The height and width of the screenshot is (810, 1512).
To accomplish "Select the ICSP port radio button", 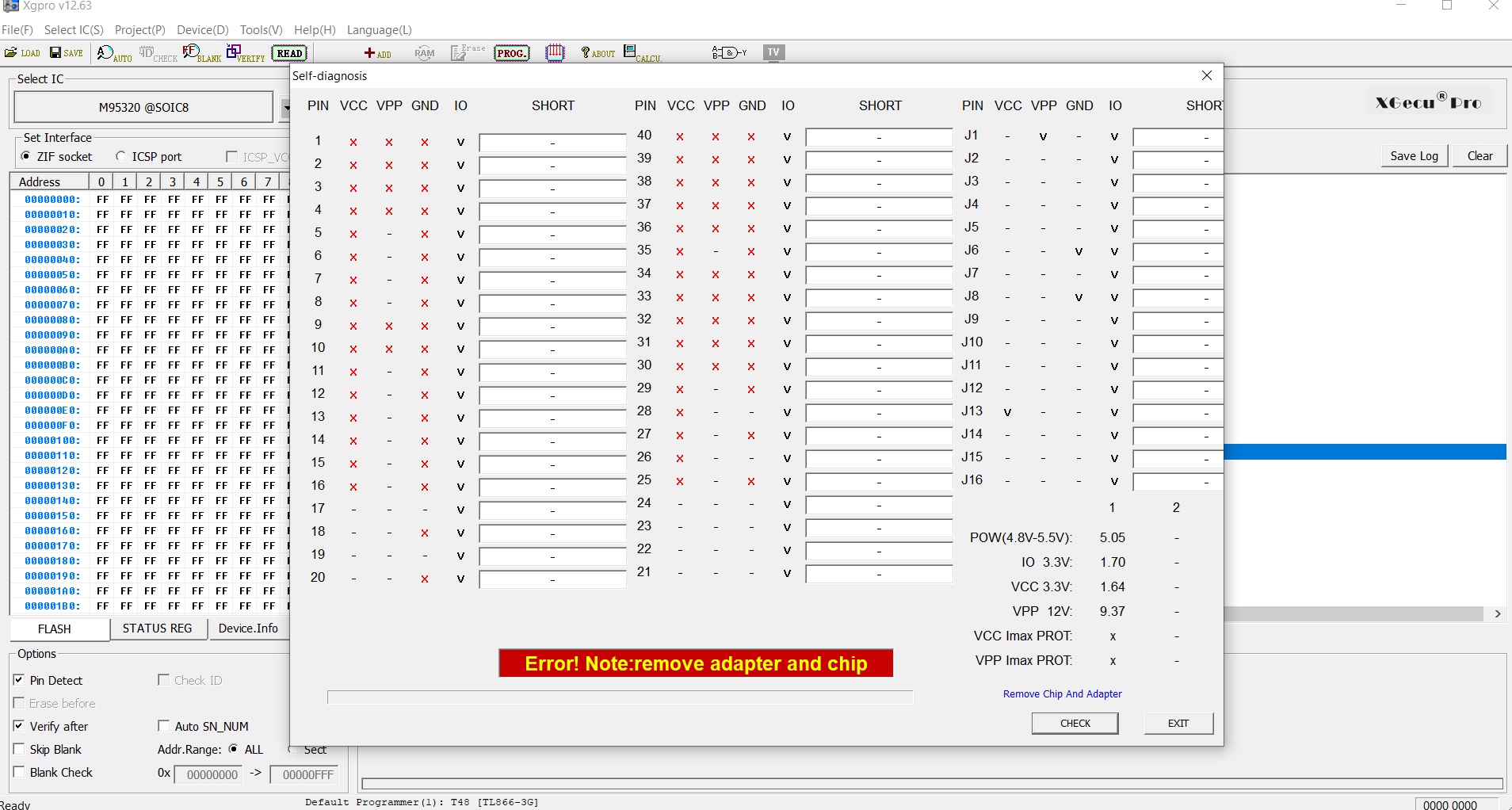I will pos(121,156).
